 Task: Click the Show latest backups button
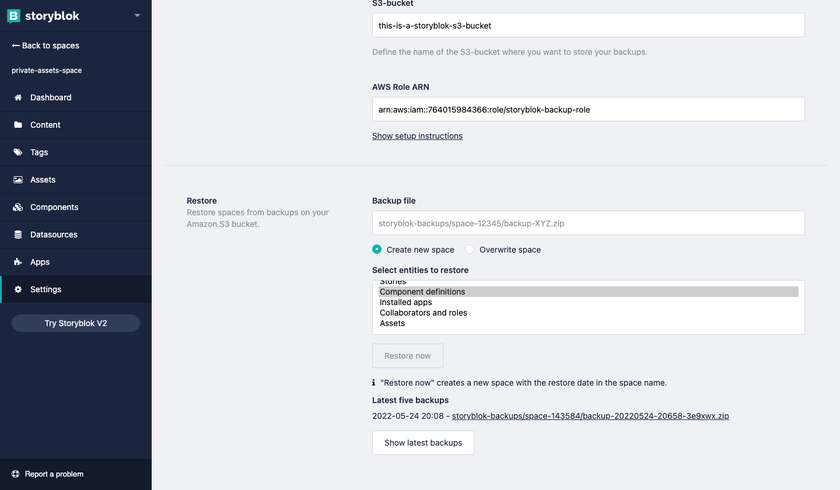click(x=423, y=443)
